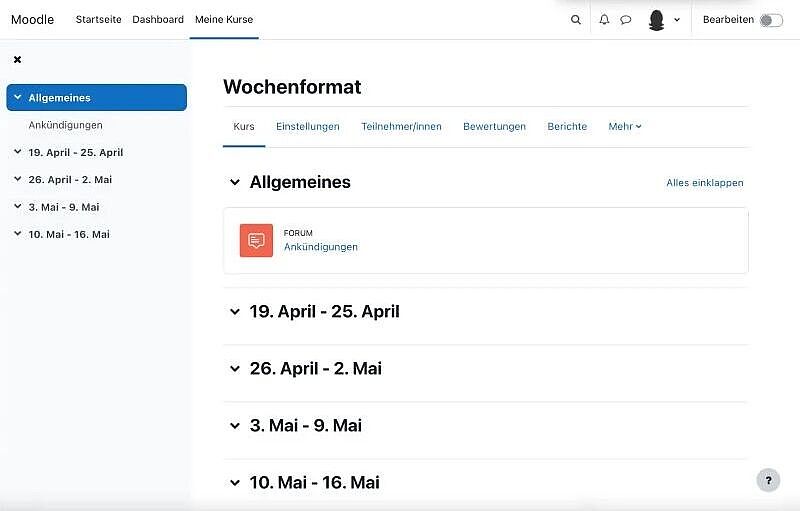Viewport: 800px width, 511px height.
Task: Switch to the Einstellungen tab
Action: (x=308, y=127)
